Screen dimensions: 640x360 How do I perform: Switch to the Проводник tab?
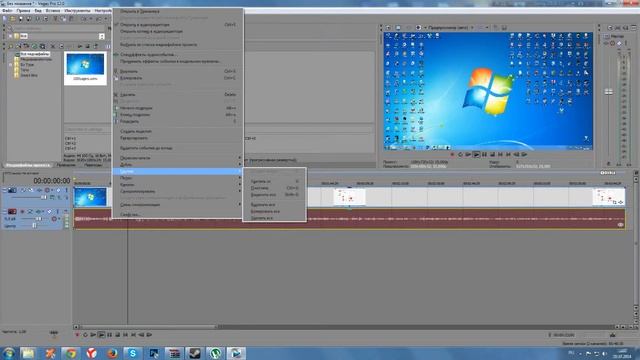pyautogui.click(x=66, y=165)
